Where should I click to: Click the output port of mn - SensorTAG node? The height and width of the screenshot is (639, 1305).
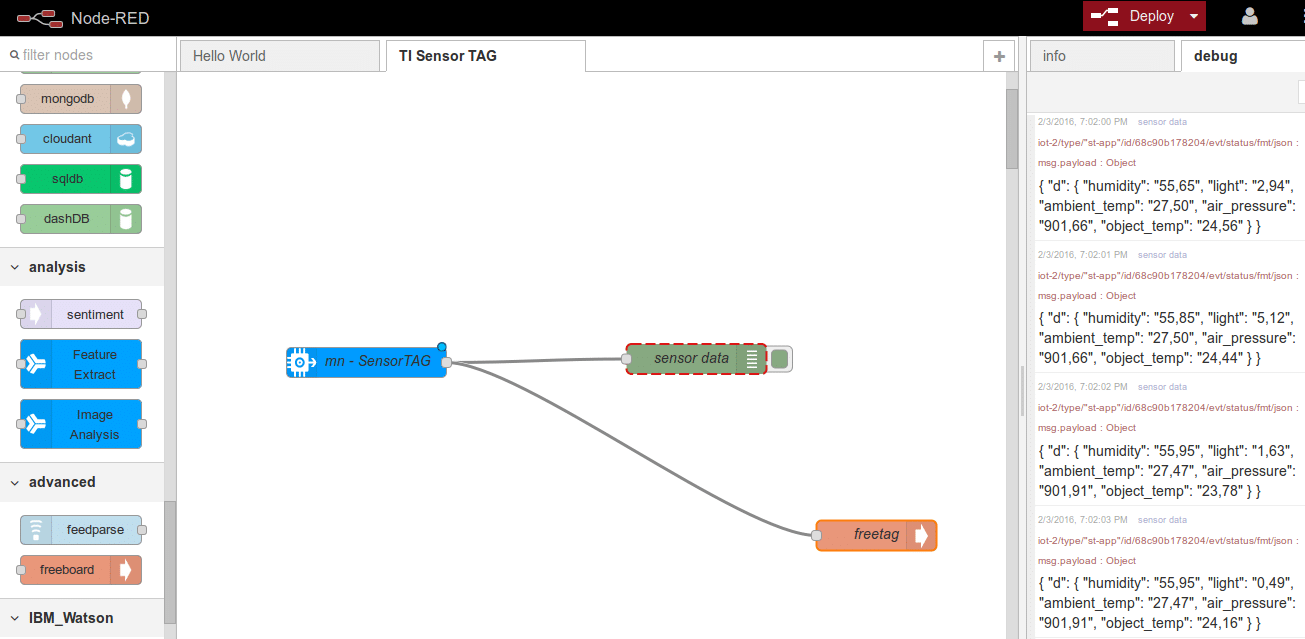pos(446,362)
